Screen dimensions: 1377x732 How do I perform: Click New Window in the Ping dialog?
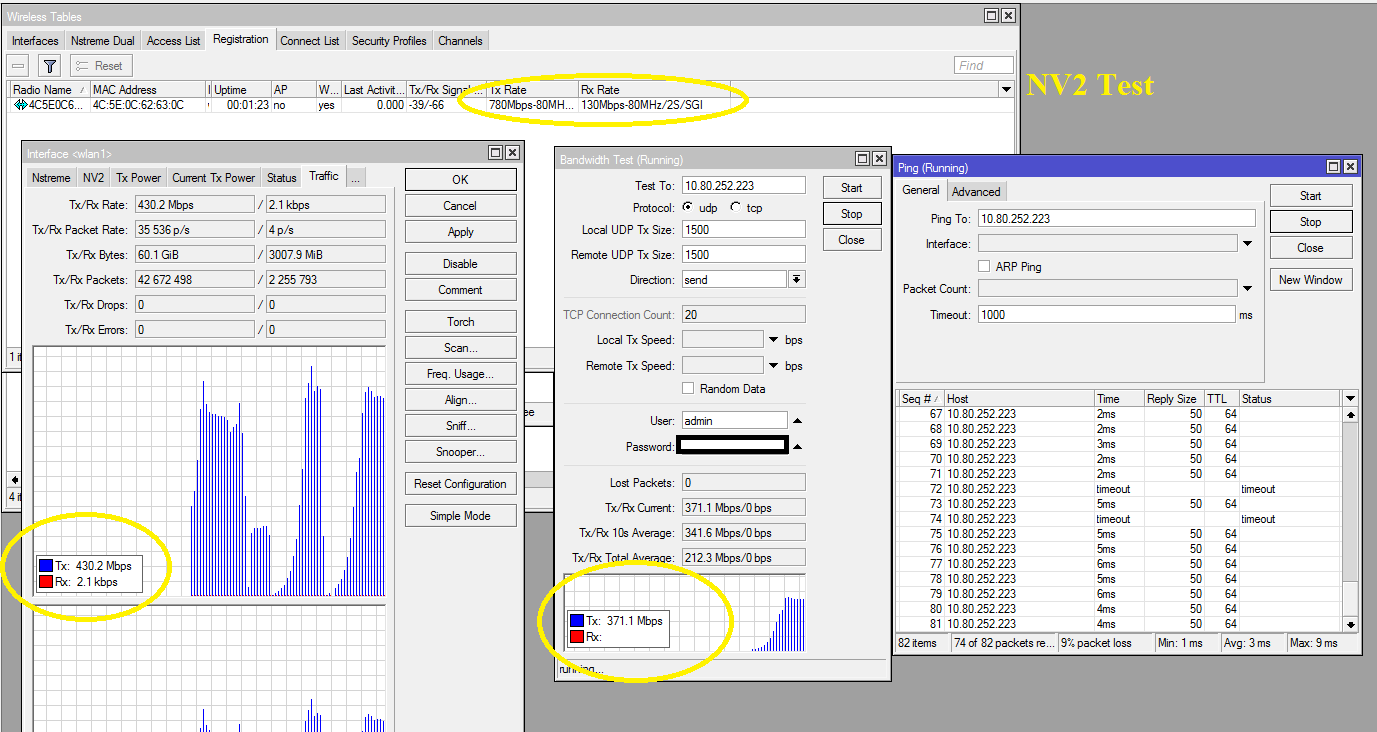click(x=1311, y=279)
